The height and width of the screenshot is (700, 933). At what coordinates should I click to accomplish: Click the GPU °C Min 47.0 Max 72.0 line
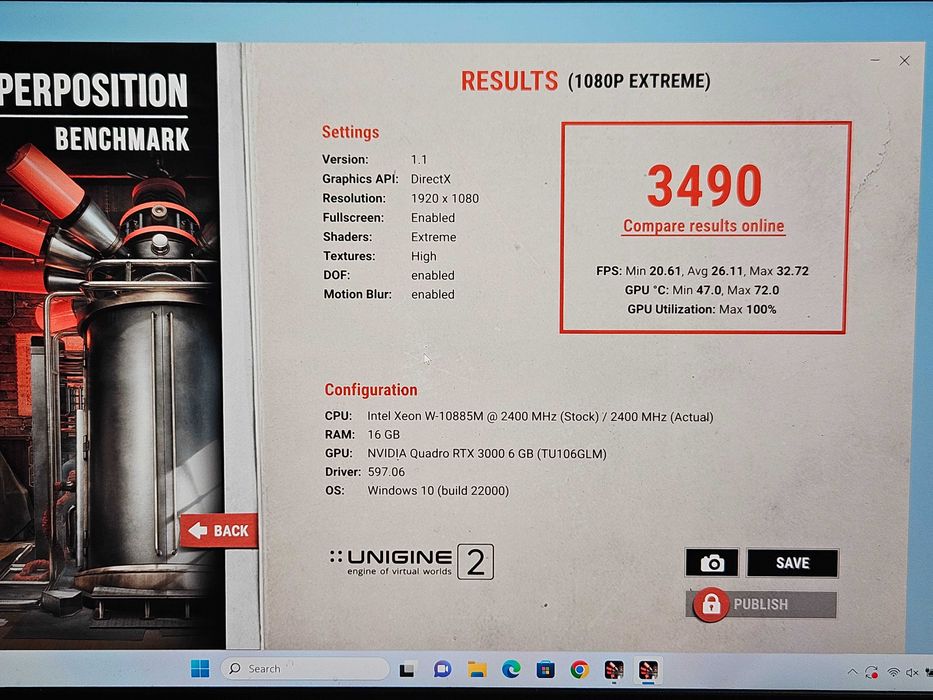(x=702, y=290)
